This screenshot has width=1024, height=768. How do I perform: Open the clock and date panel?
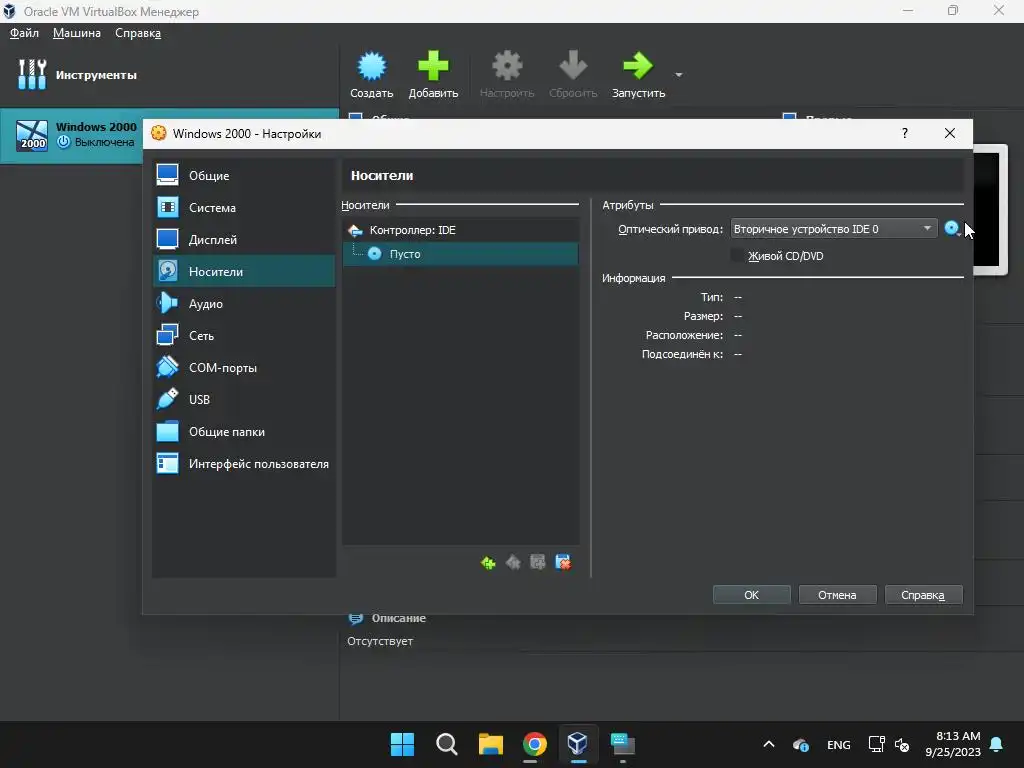coord(953,744)
